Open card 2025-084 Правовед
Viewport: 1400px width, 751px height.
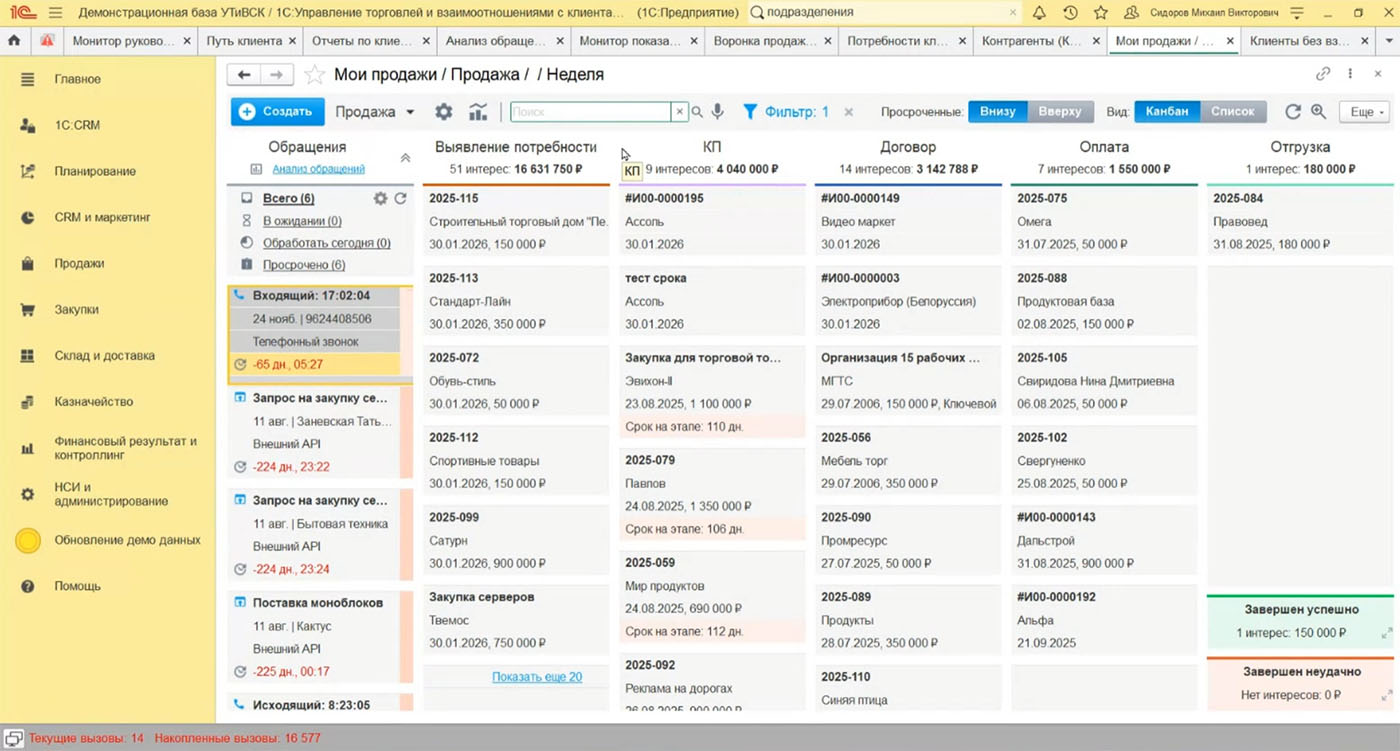[x=1300, y=221]
